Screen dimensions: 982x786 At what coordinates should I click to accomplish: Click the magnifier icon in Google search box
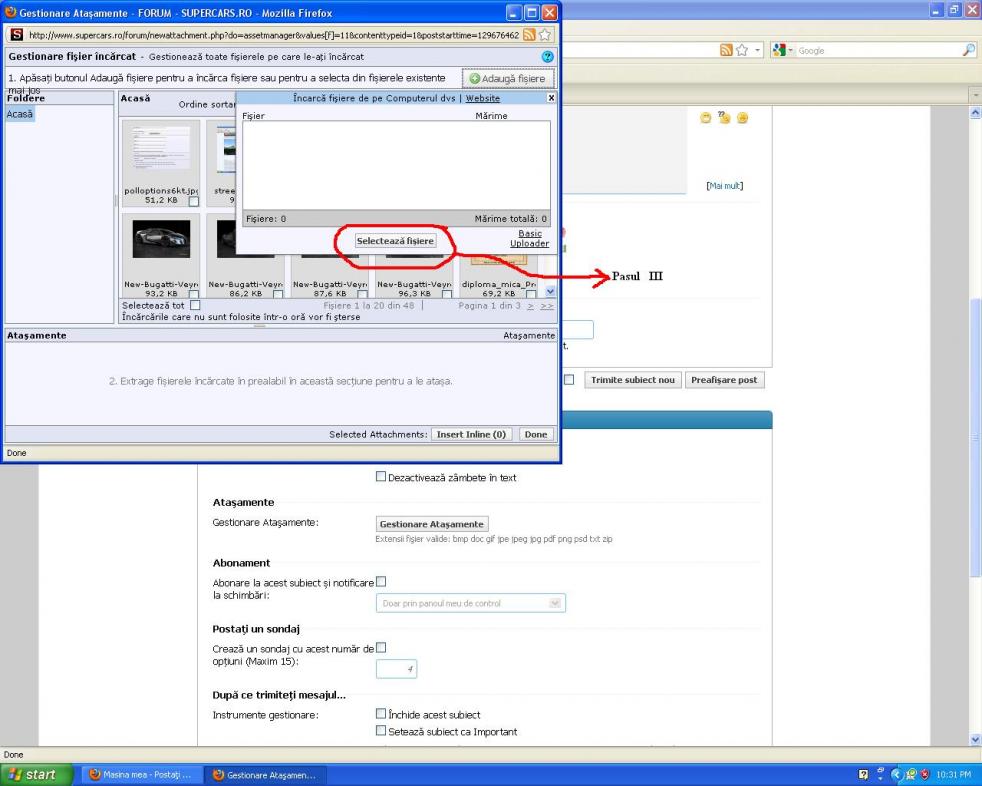[x=968, y=50]
